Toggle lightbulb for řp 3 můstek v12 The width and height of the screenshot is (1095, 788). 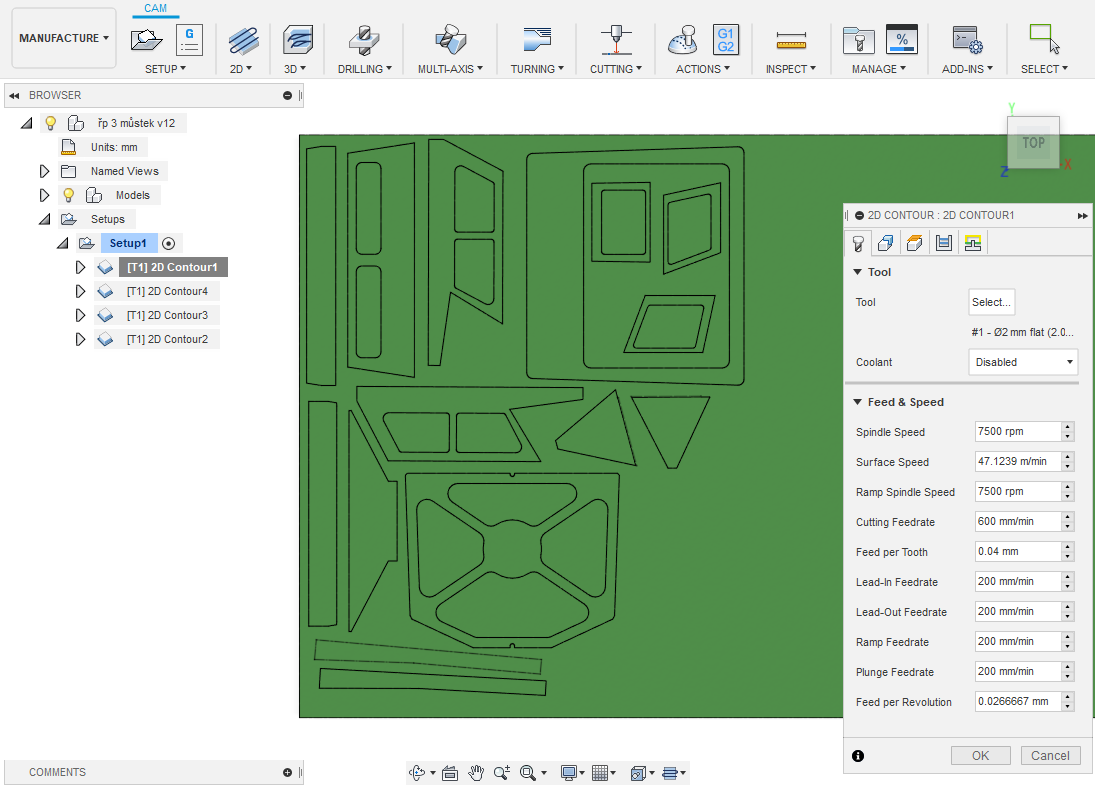[50, 123]
